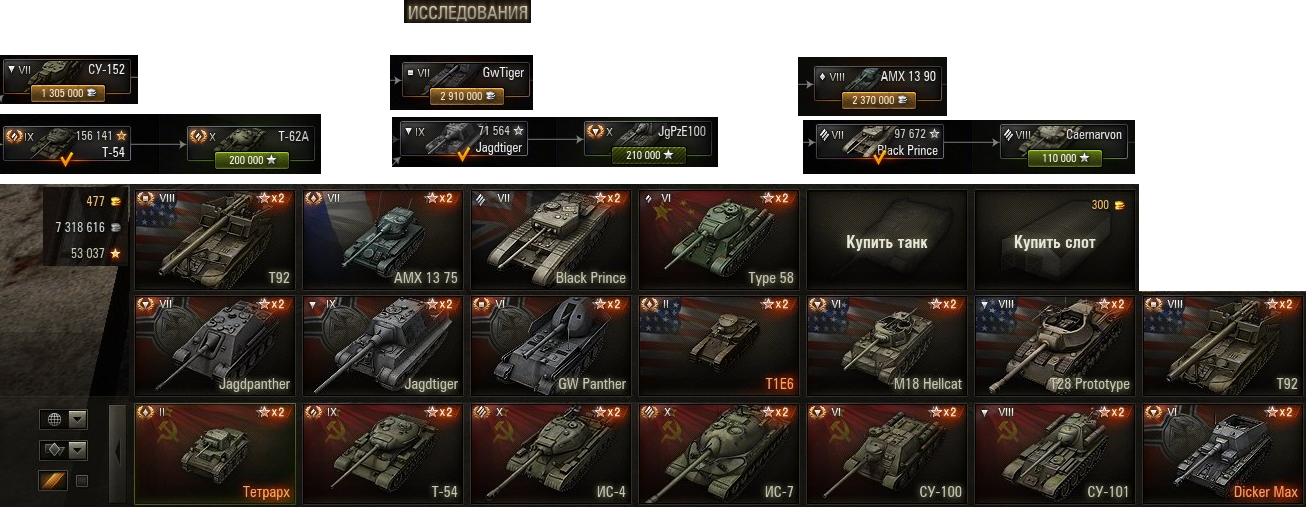
Task: Select the M18 Hellcat tank icon
Action: tap(887, 345)
